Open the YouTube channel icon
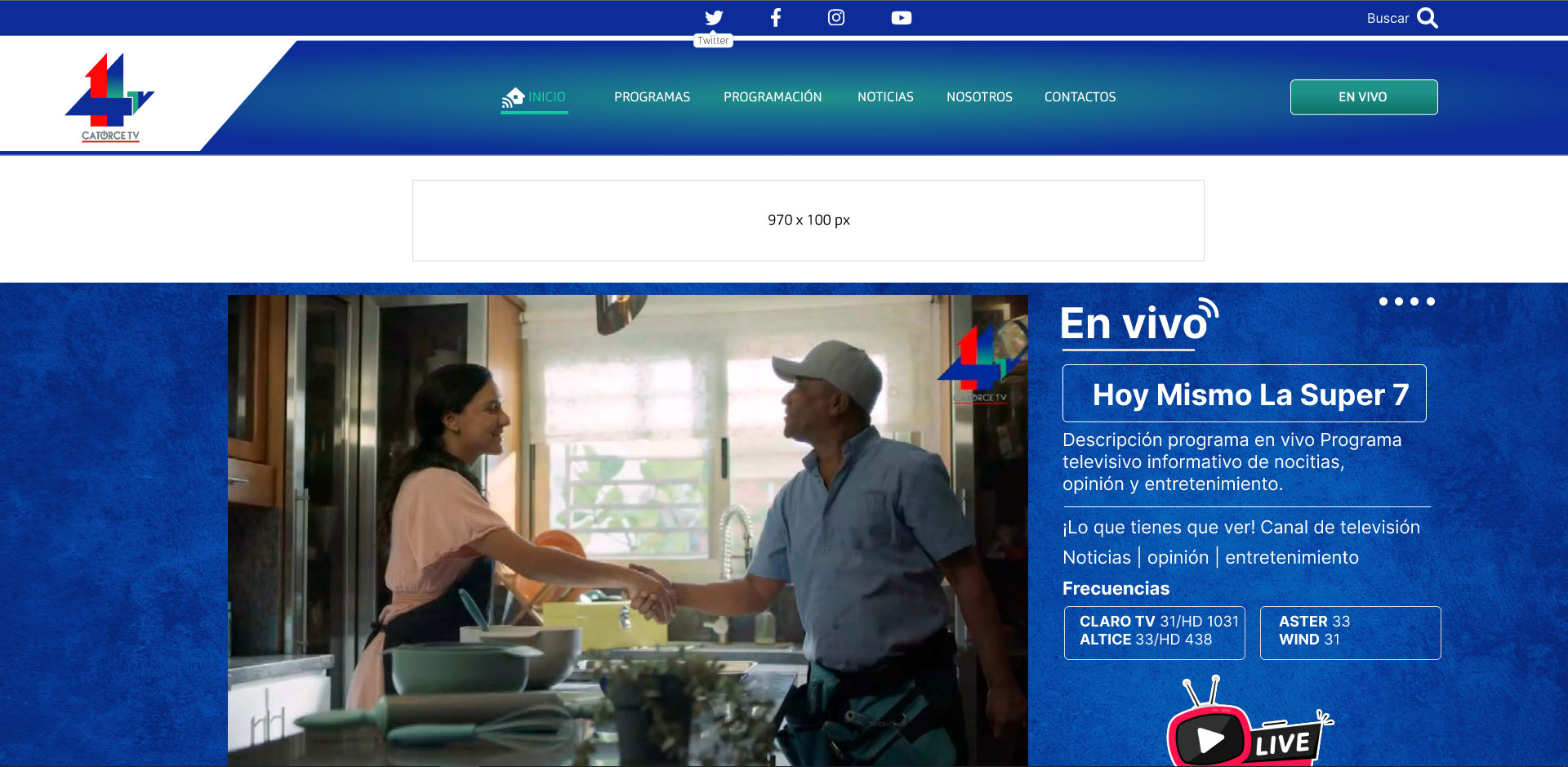Screen dimensions: 1568x767 pyautogui.click(x=902, y=18)
